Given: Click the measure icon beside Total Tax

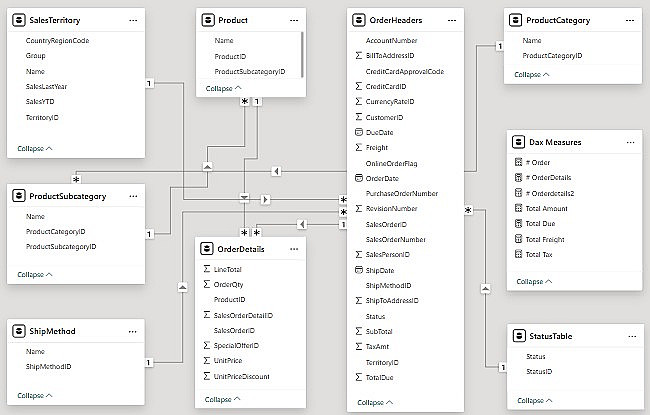Looking at the screenshot, I should tap(517, 254).
